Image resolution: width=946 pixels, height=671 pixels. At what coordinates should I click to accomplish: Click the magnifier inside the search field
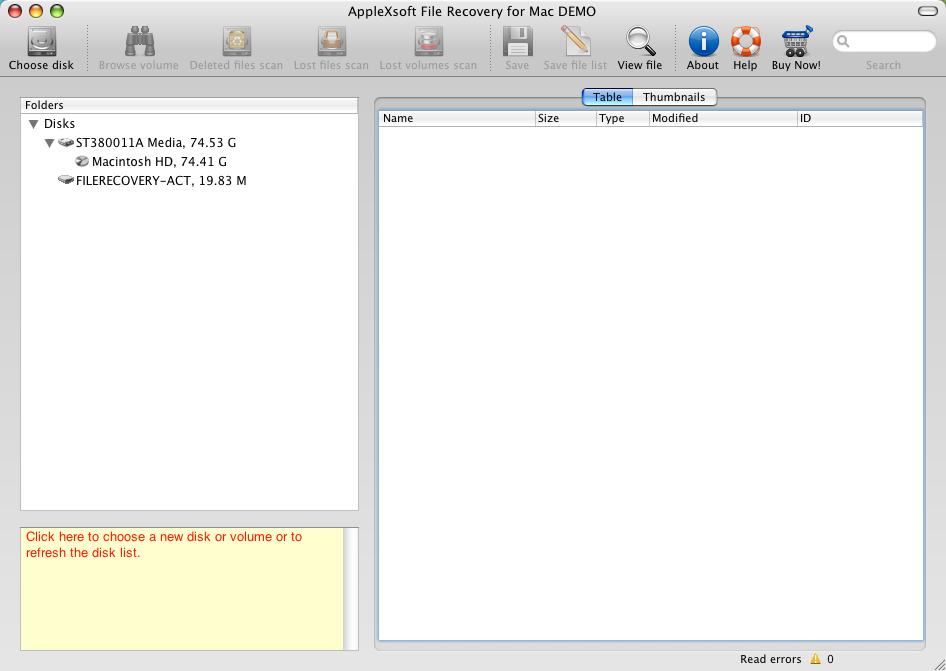843,42
